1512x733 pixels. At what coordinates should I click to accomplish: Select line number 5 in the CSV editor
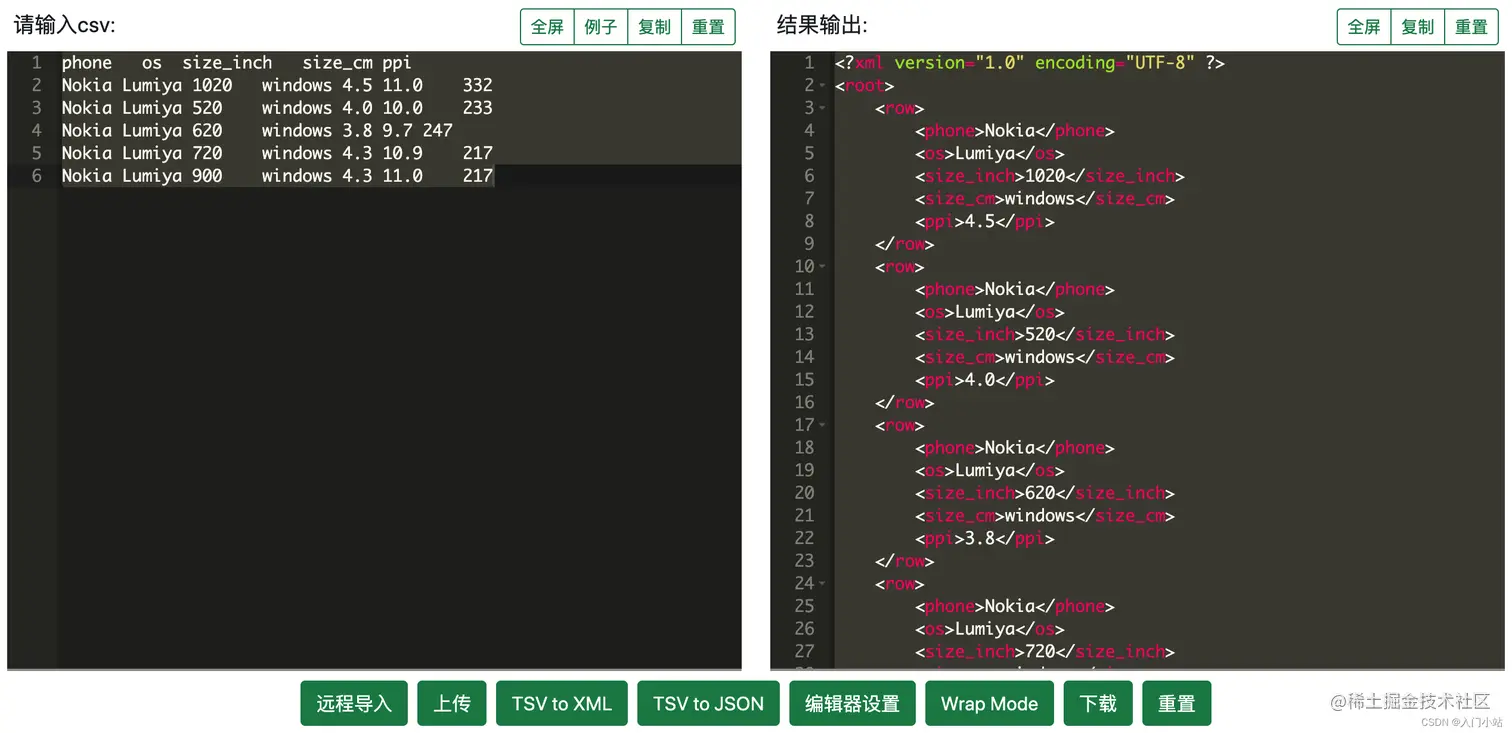[36, 153]
